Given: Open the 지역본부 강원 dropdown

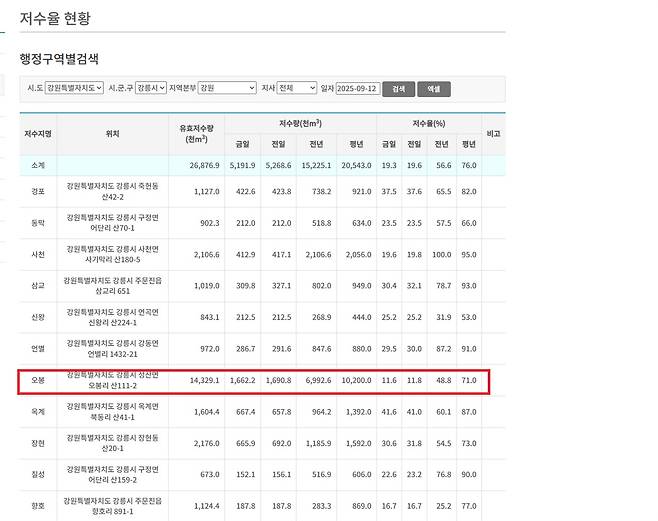Looking at the screenshot, I should click(227, 88).
